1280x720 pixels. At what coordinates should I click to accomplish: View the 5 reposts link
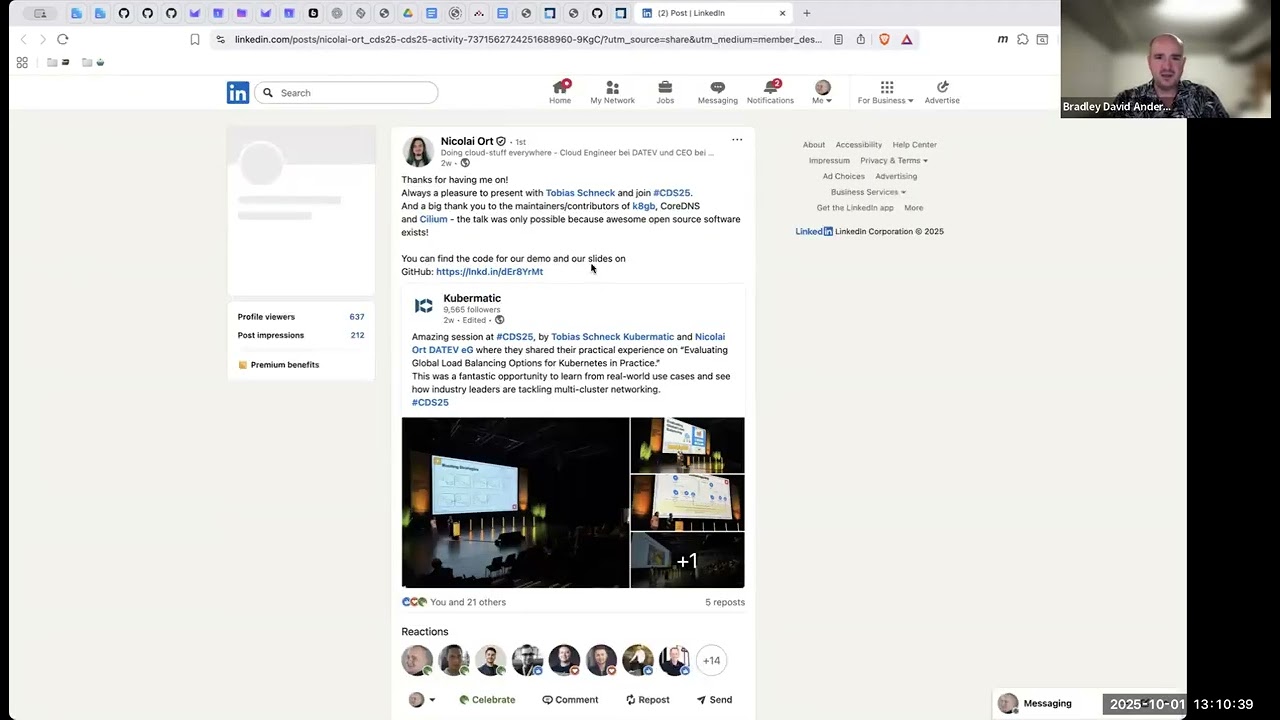click(725, 602)
